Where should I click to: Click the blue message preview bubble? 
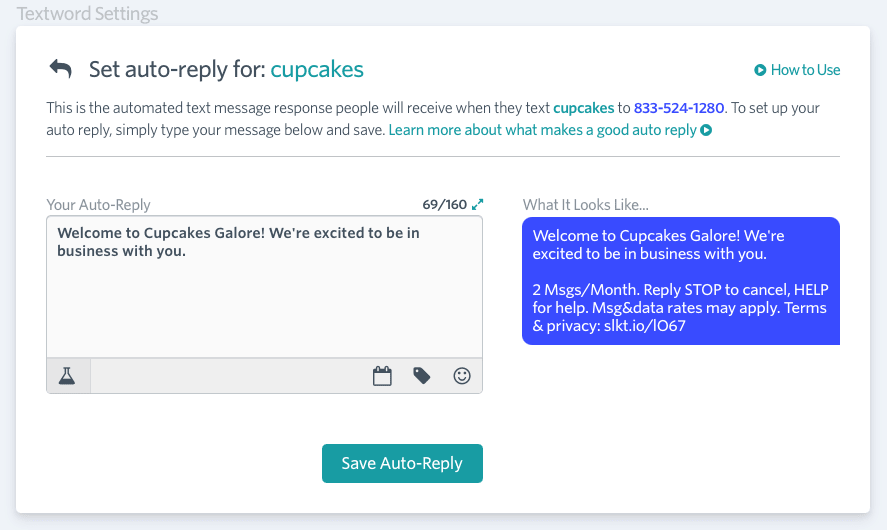coord(681,281)
